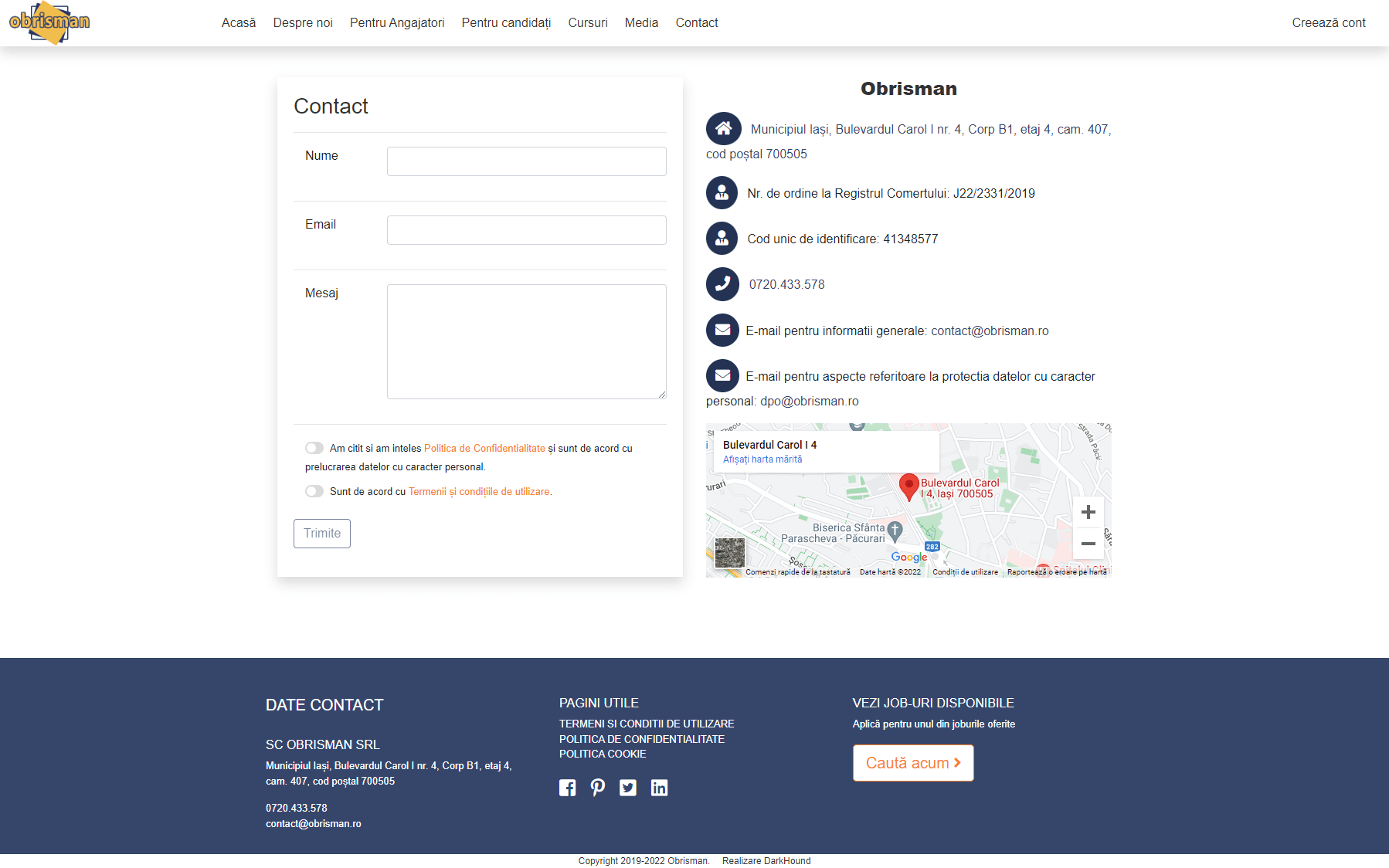Open the Twitter icon in footer
The image size is (1389, 868).
pyautogui.click(x=628, y=788)
